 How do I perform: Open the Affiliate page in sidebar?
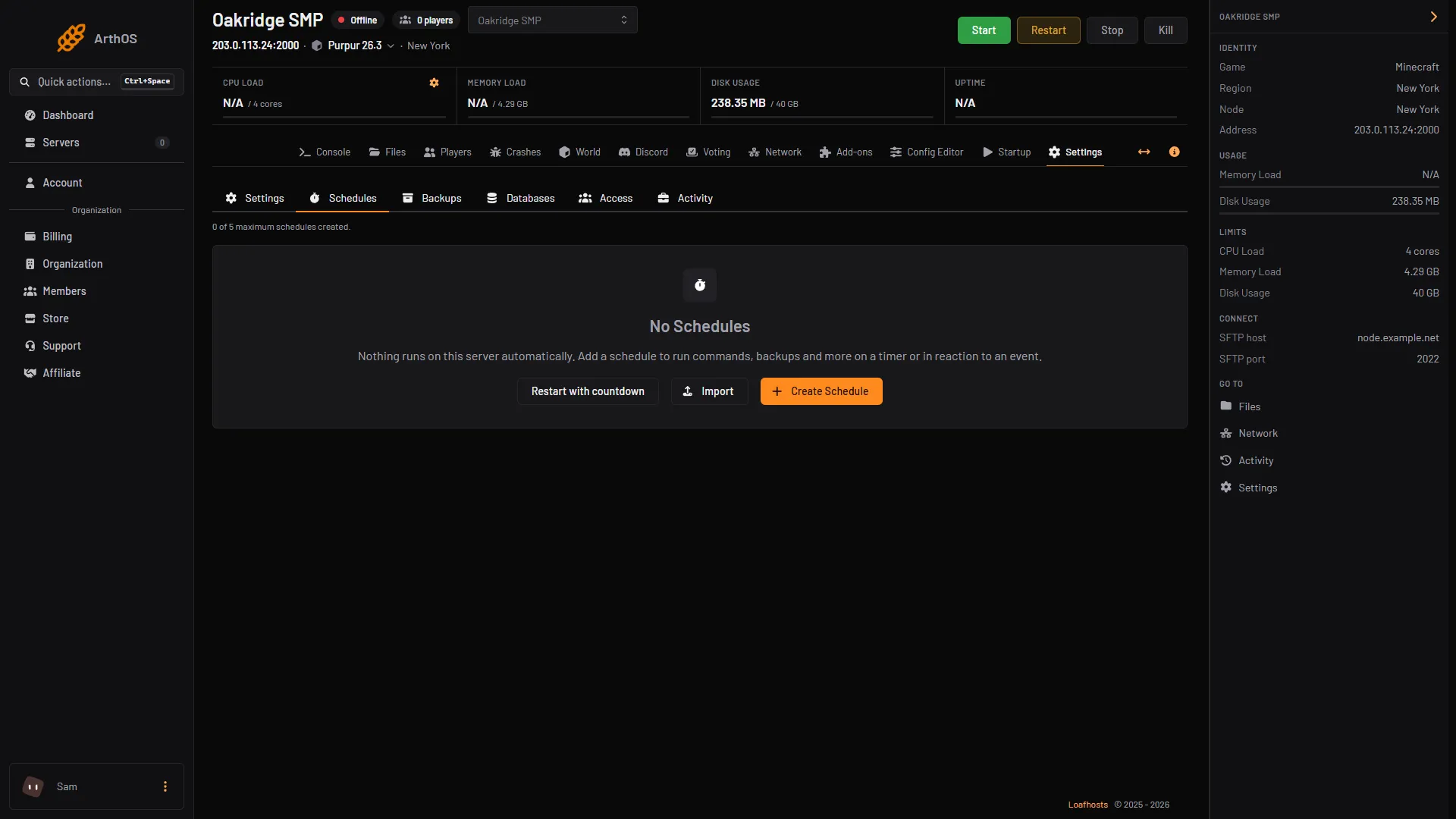click(x=96, y=373)
